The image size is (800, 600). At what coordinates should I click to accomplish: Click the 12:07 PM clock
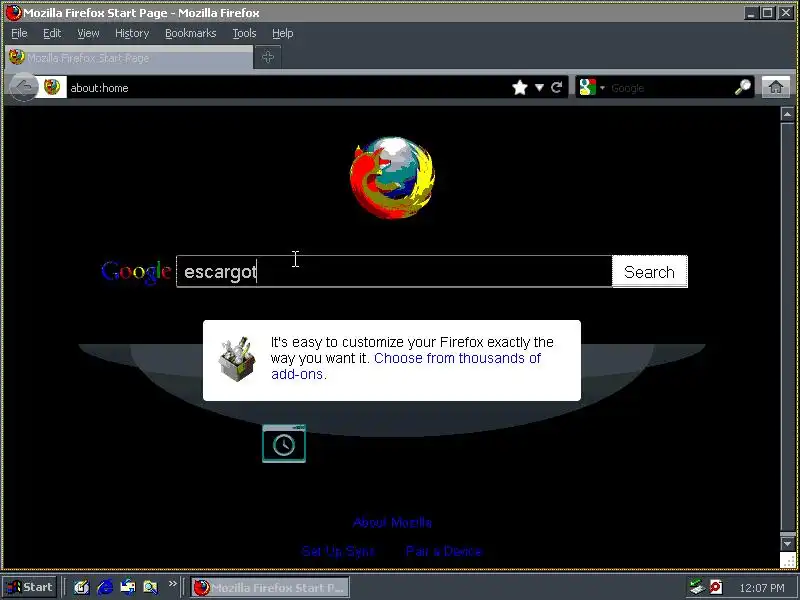pyautogui.click(x=762, y=588)
